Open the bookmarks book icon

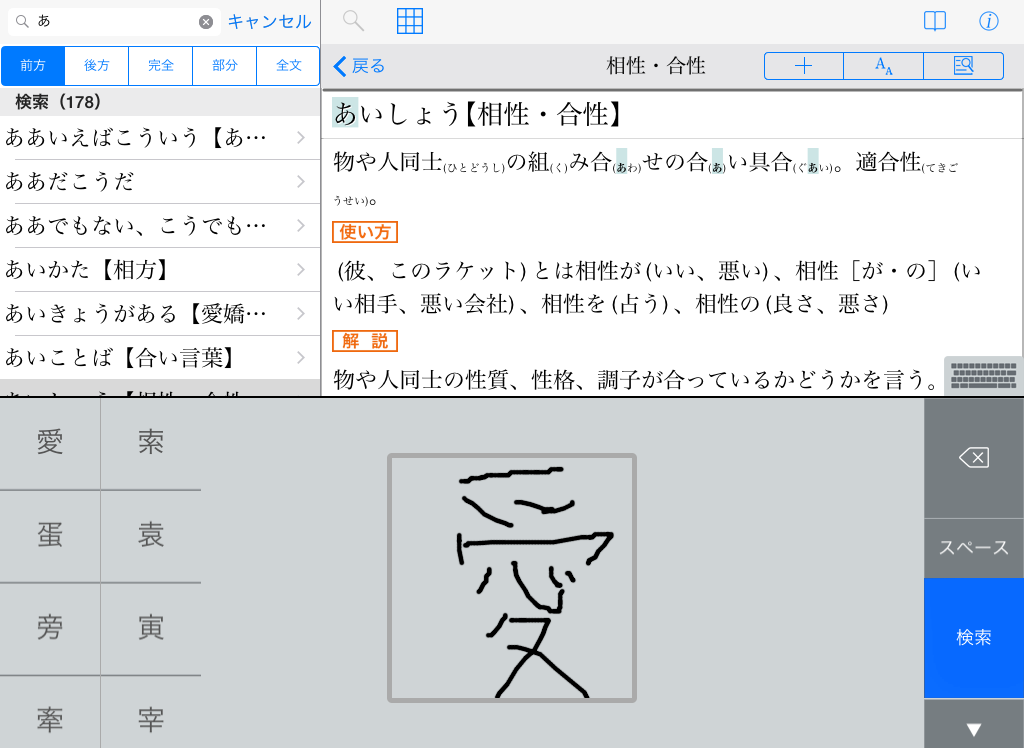(x=934, y=22)
